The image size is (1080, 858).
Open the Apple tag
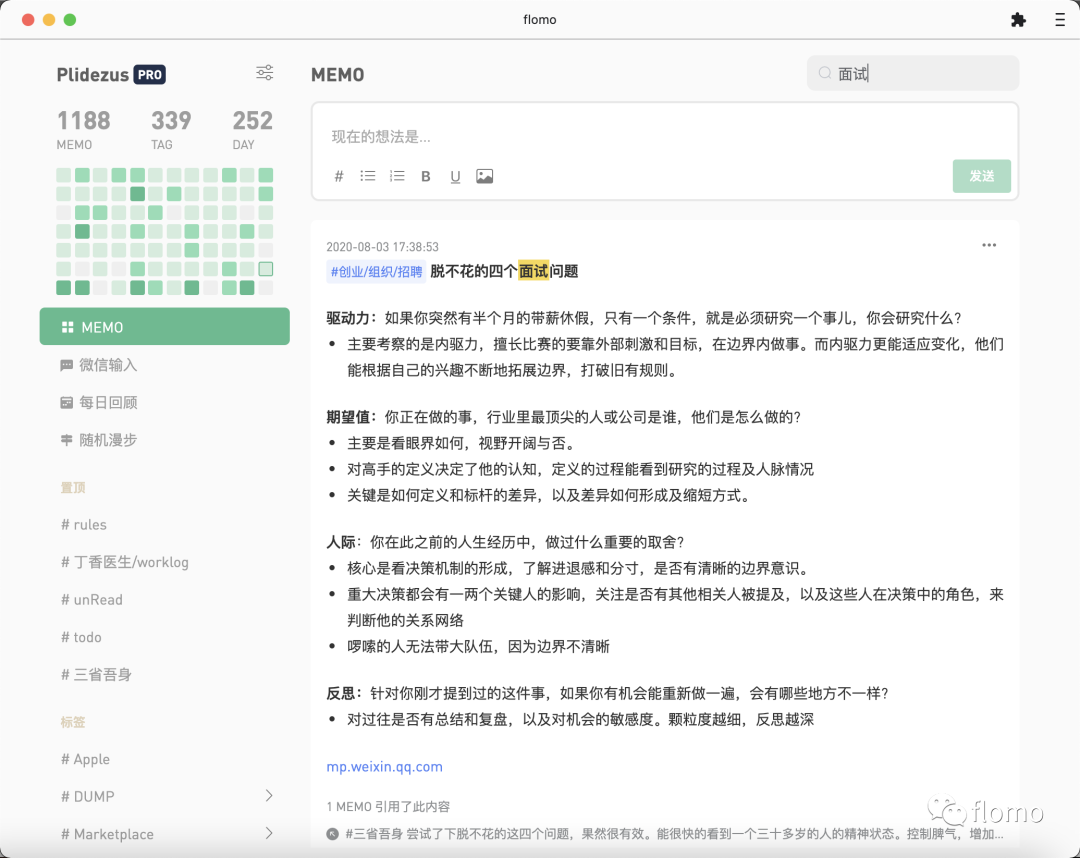point(85,759)
